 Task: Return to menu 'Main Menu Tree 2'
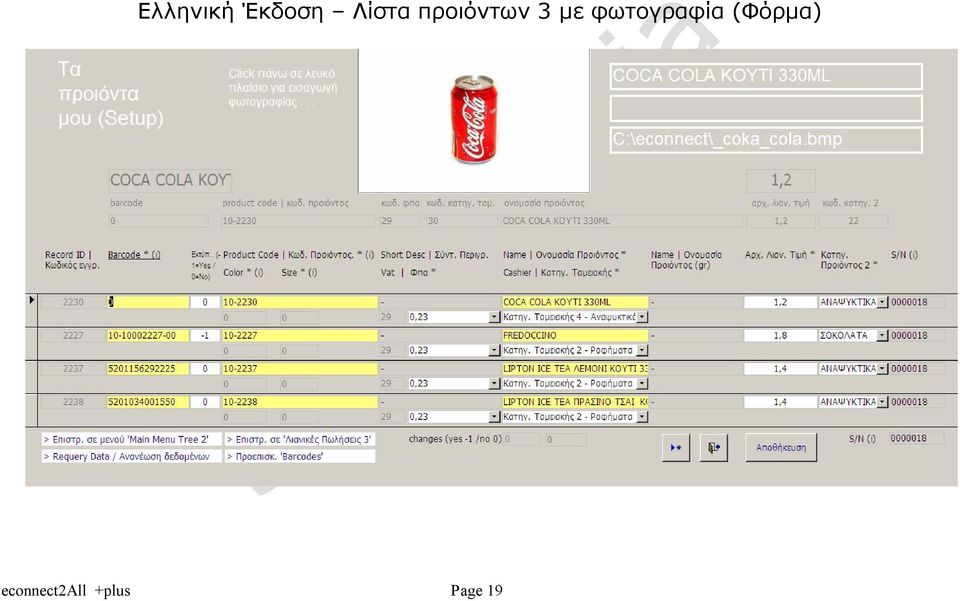click(x=131, y=439)
